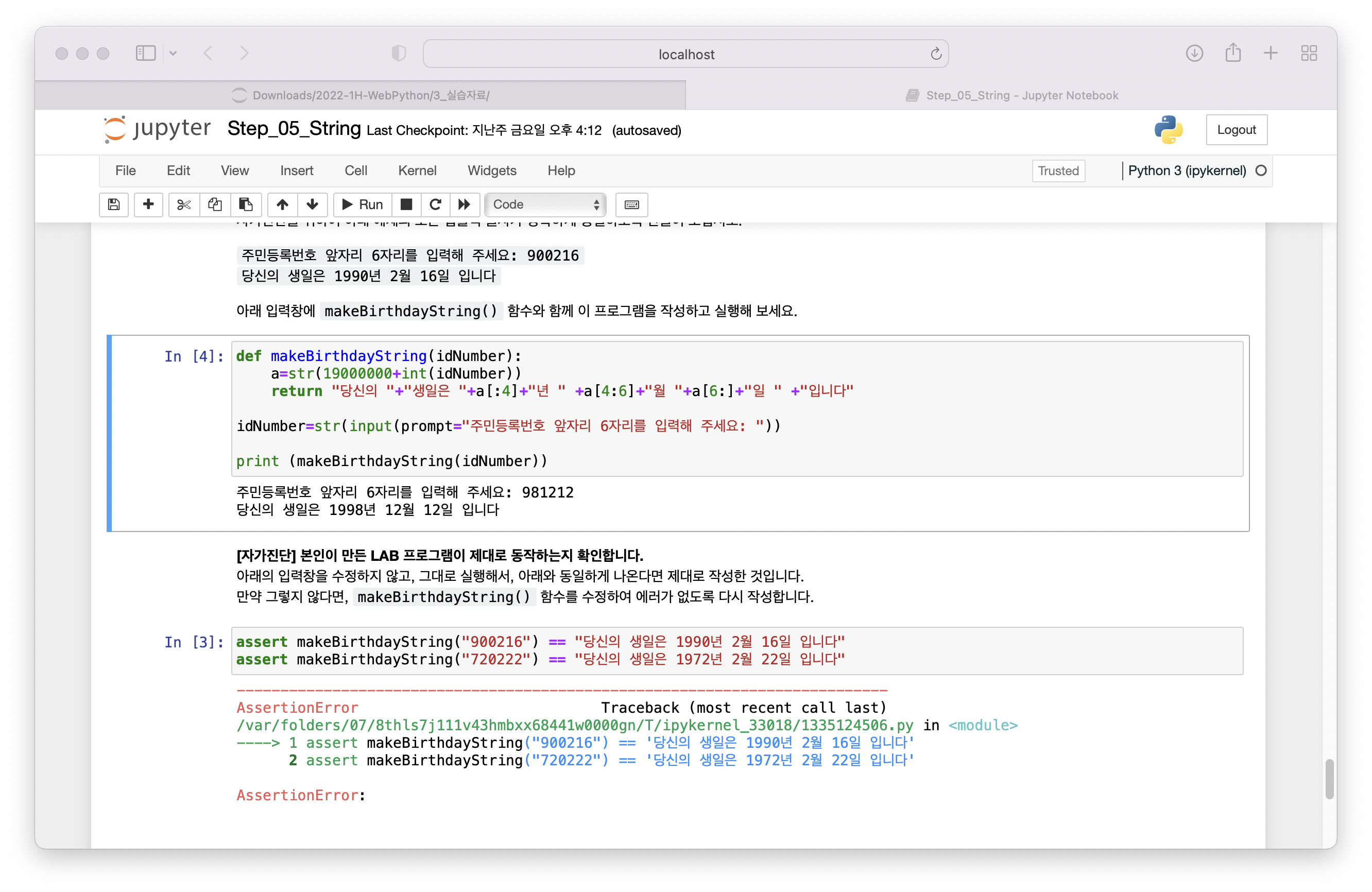Open sidebar options dropdown chevron
The width and height of the screenshot is (1372, 892).
tap(173, 54)
